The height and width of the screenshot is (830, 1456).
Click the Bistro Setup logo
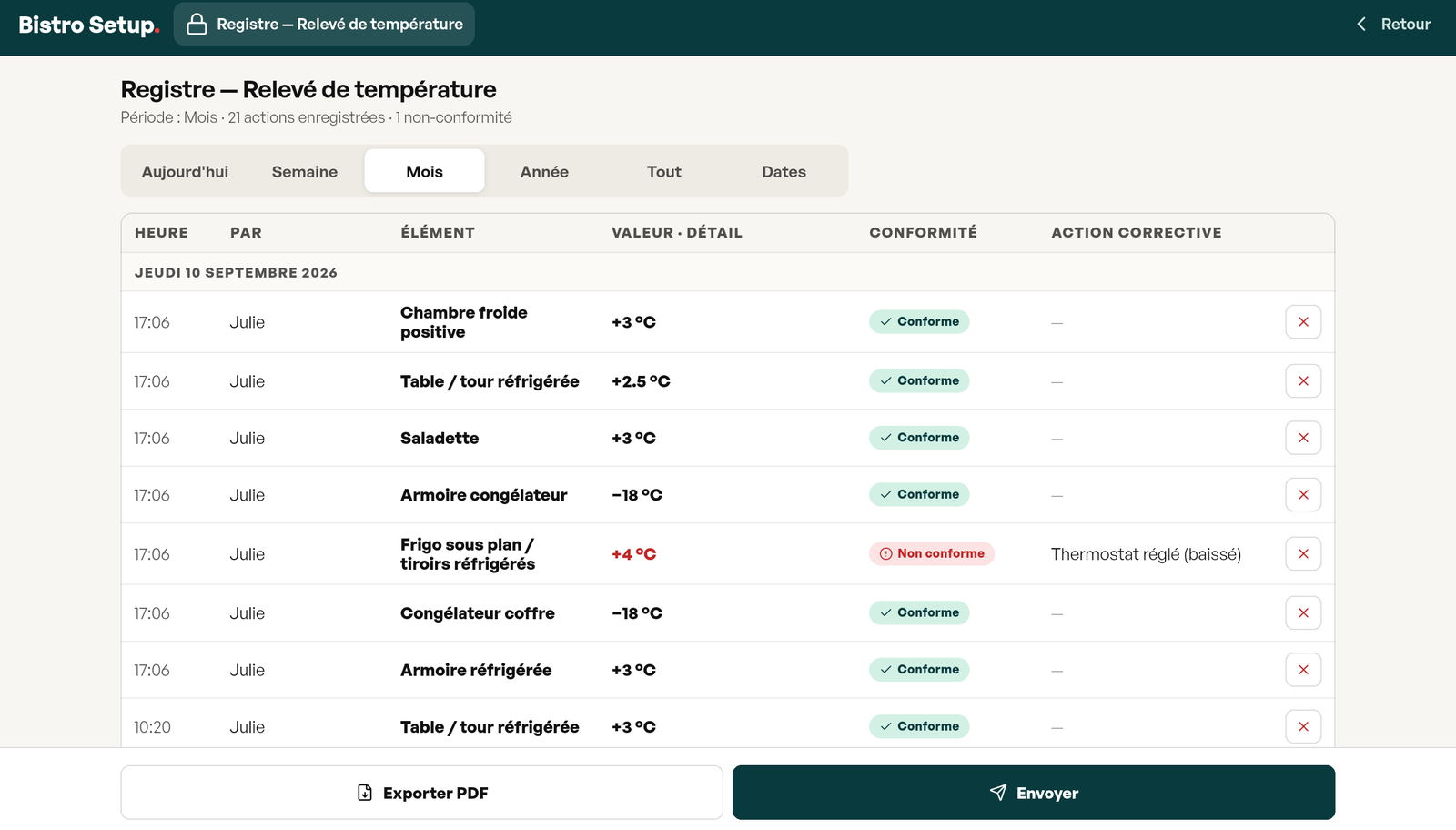pyautogui.click(x=88, y=25)
